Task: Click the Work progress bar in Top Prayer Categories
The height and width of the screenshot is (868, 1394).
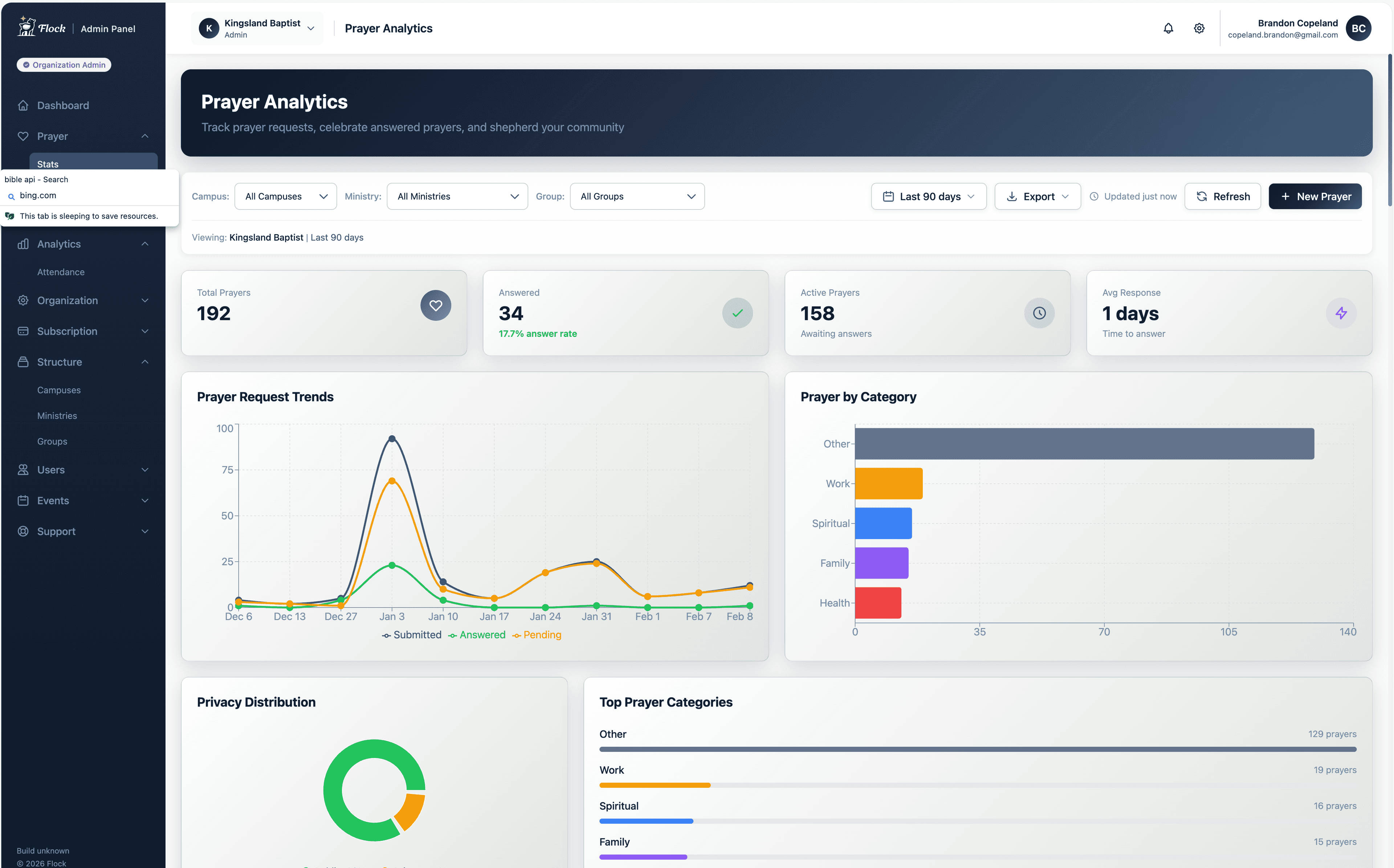Action: click(x=655, y=785)
